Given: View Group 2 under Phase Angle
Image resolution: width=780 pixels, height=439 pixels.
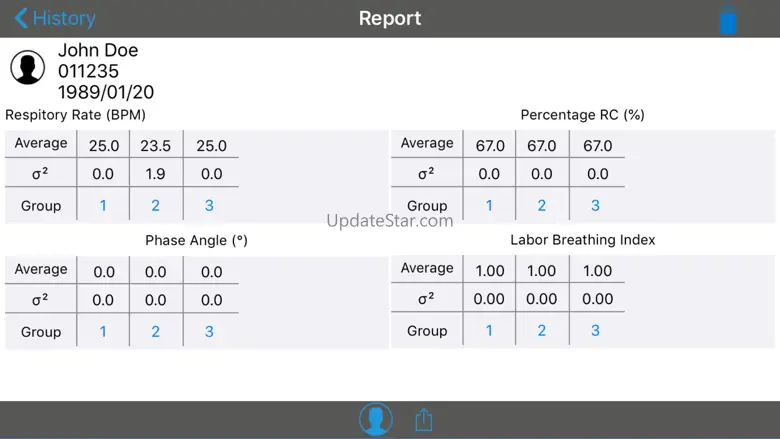Looking at the screenshot, I should 156,332.
